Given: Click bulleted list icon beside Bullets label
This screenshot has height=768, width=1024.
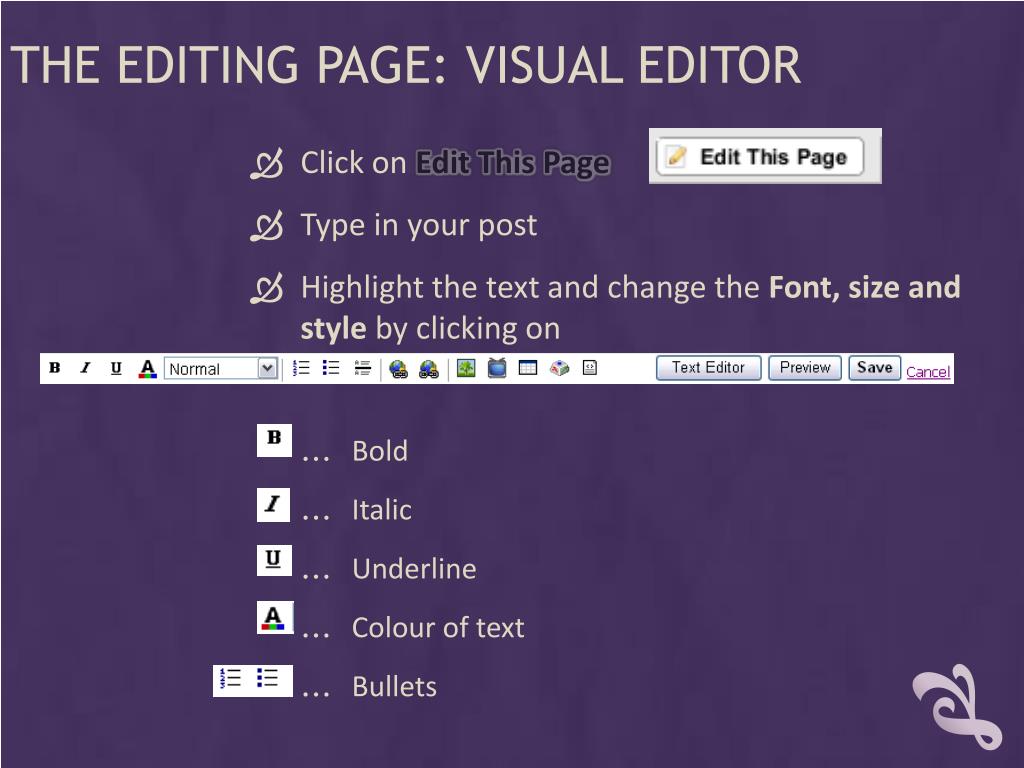Looking at the screenshot, I should point(267,679).
